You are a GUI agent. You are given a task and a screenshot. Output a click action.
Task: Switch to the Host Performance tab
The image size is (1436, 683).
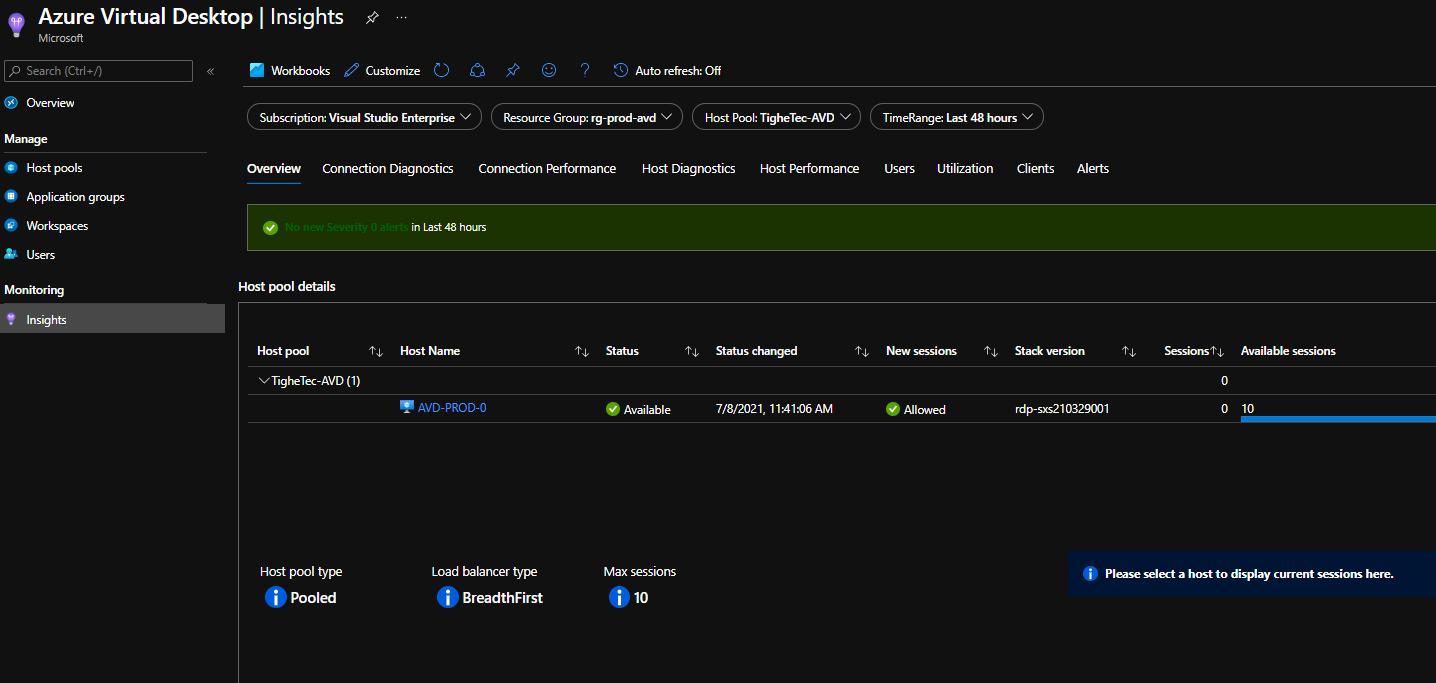809,169
